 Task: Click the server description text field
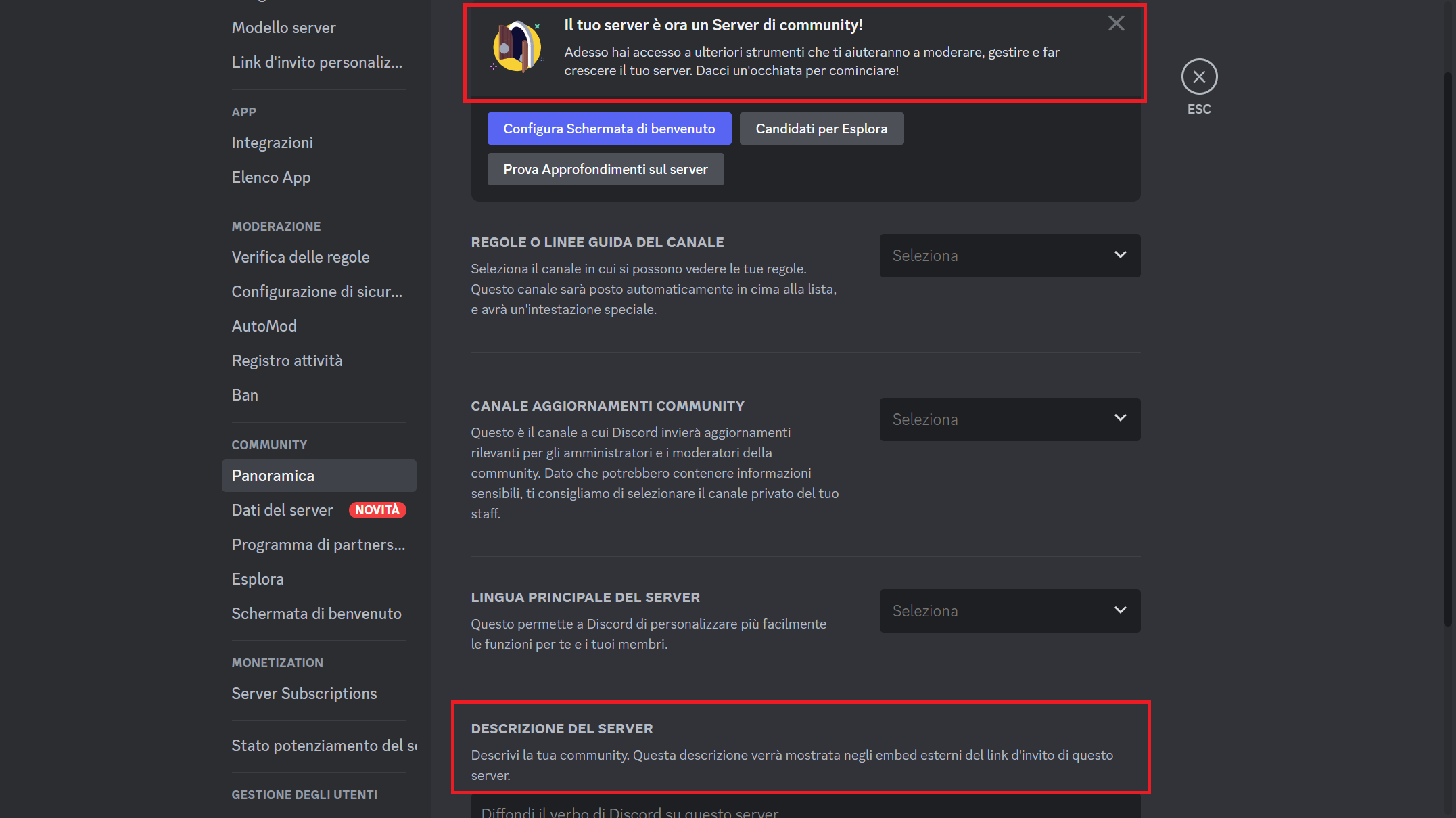pyautogui.click(x=744, y=811)
